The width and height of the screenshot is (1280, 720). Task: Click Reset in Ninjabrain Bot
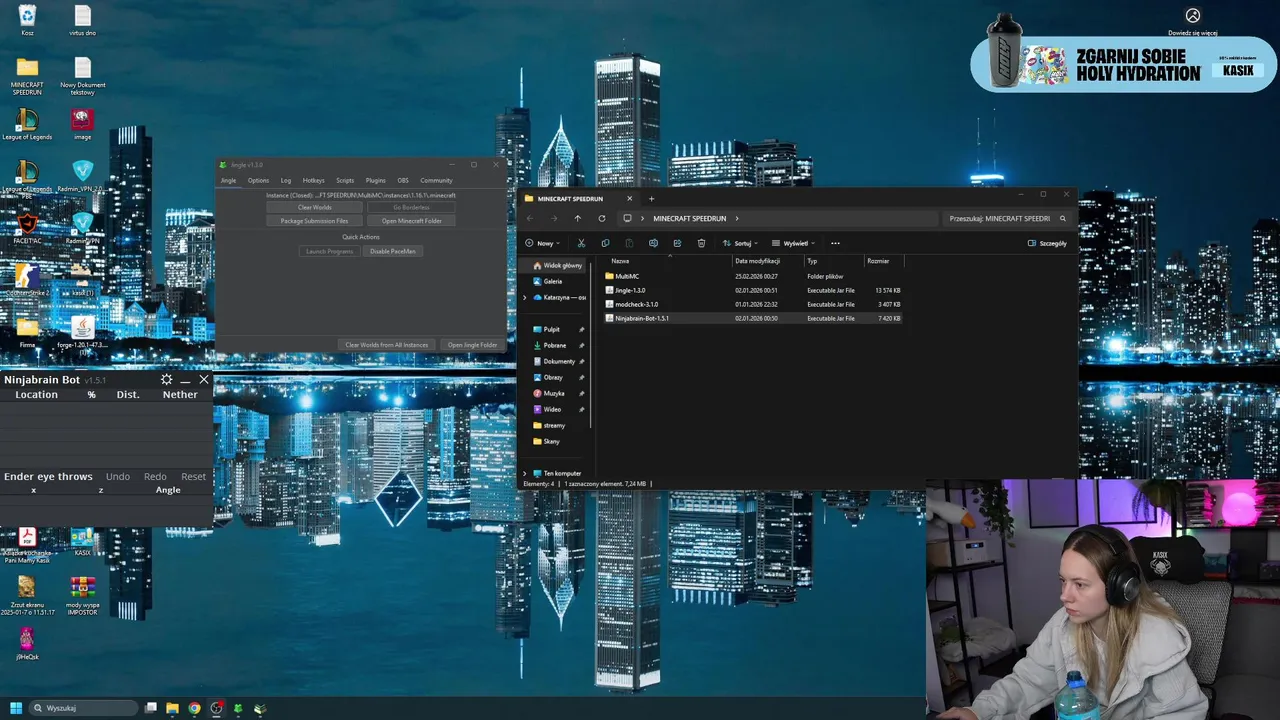tap(193, 477)
